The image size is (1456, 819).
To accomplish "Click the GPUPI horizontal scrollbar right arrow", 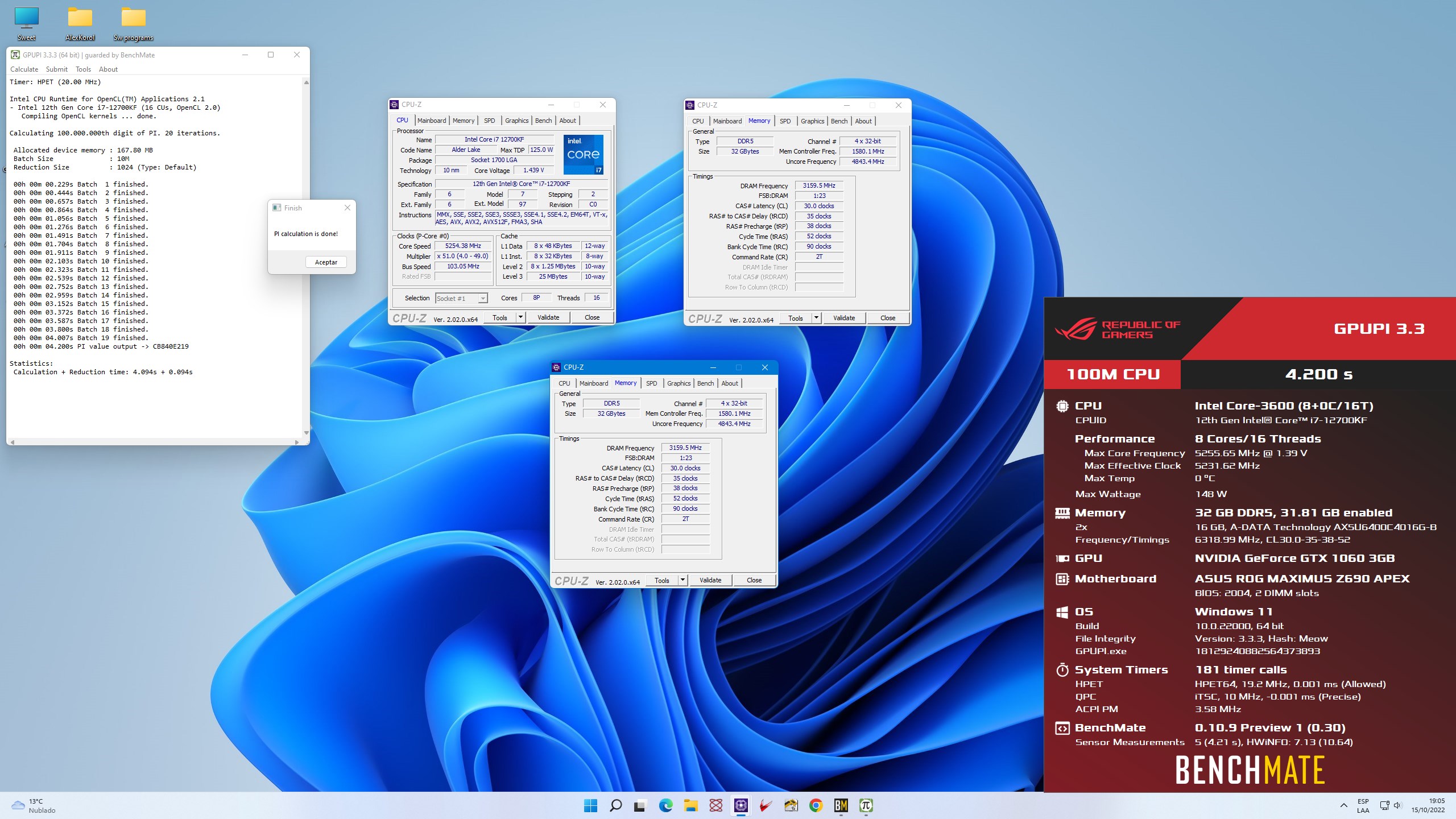I will [297, 442].
